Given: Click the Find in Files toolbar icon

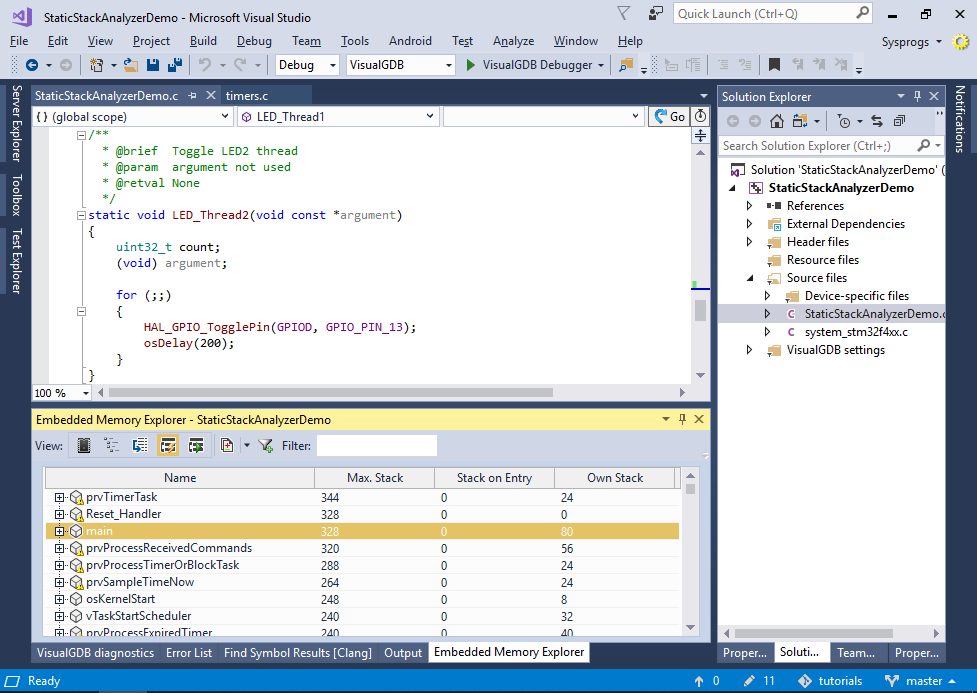Looking at the screenshot, I should coord(626,65).
